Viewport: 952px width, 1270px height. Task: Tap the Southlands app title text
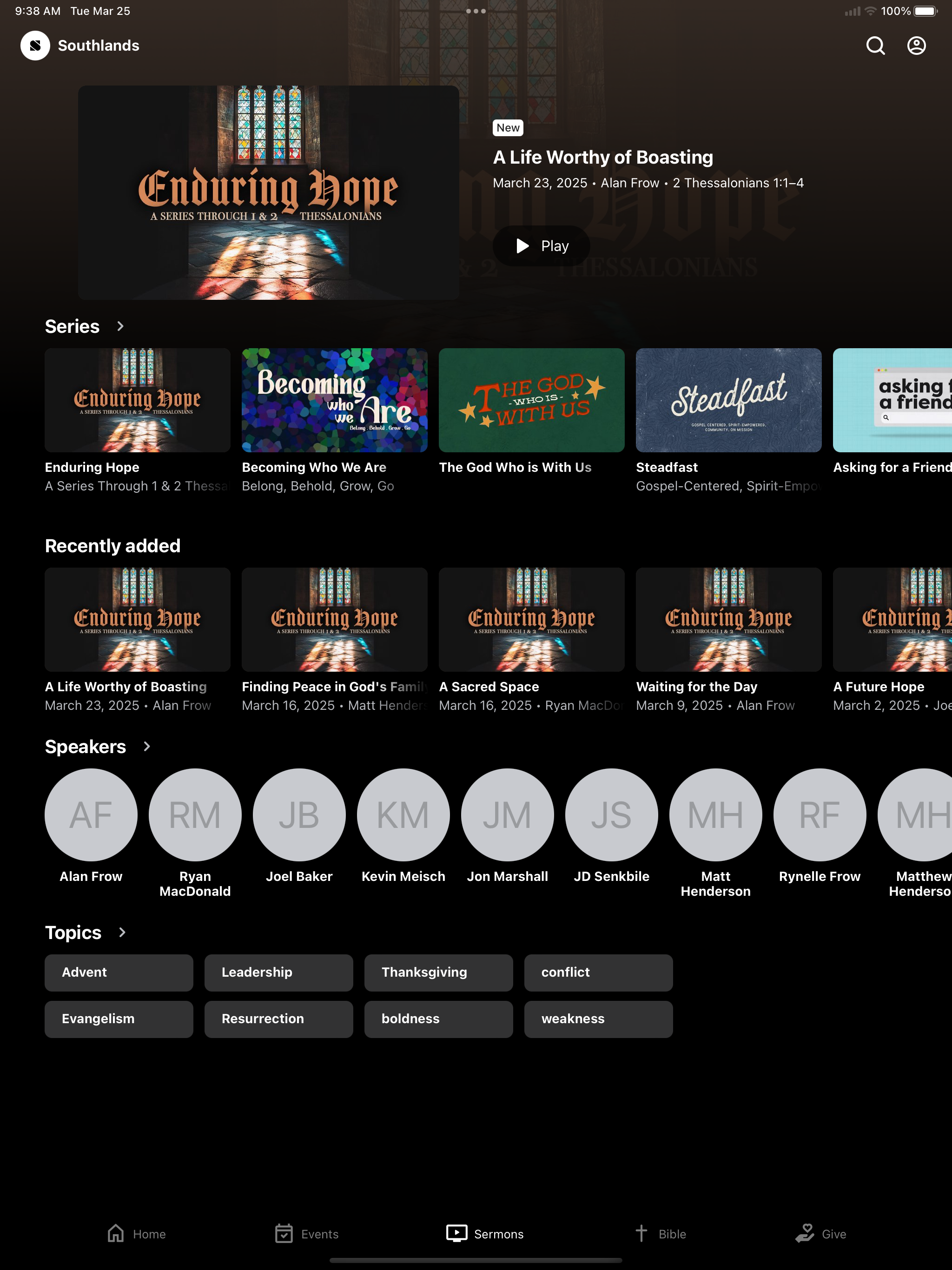click(99, 46)
